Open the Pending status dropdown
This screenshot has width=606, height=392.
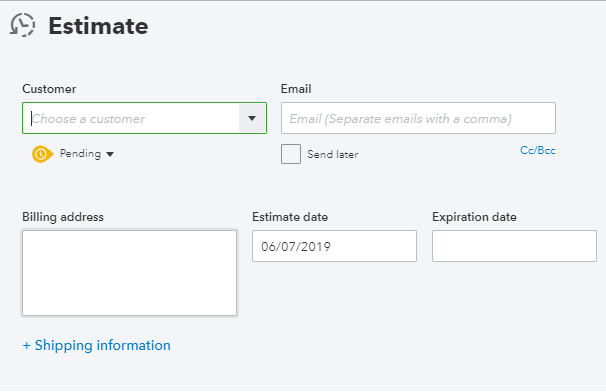pyautogui.click(x=87, y=154)
